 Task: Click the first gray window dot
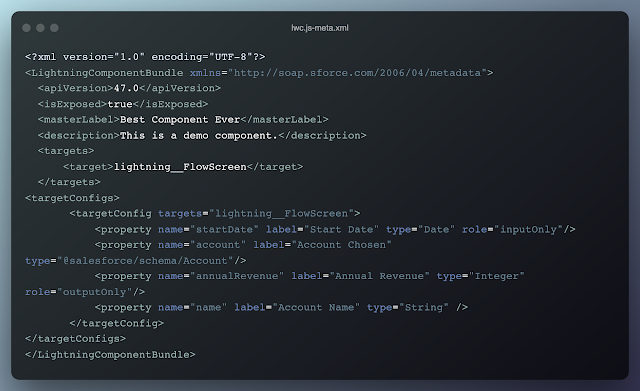coord(27,28)
